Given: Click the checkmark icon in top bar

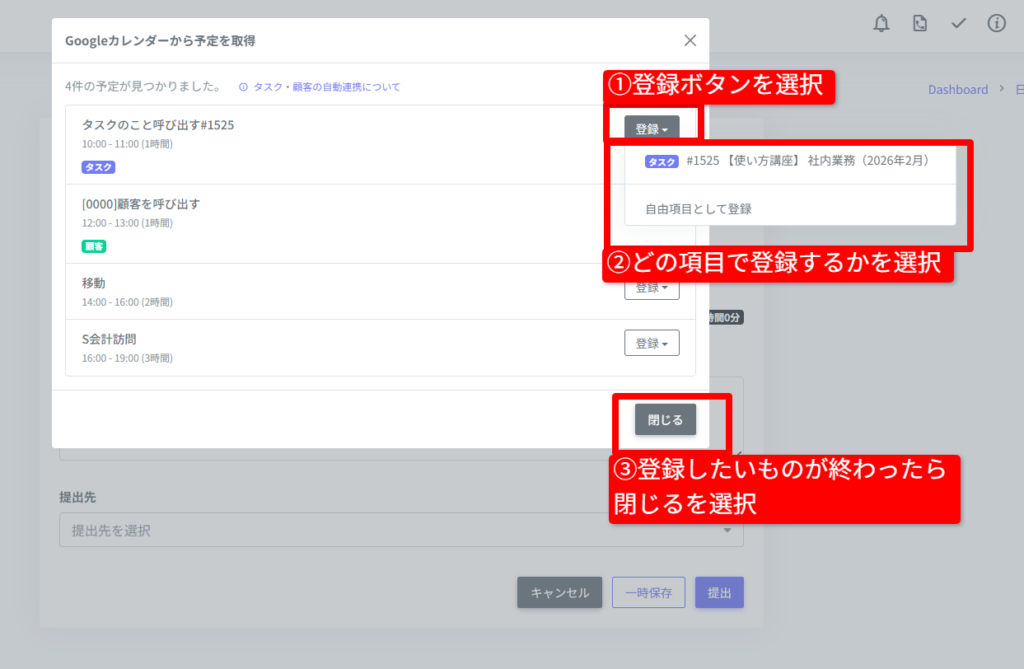Looking at the screenshot, I should (x=958, y=24).
